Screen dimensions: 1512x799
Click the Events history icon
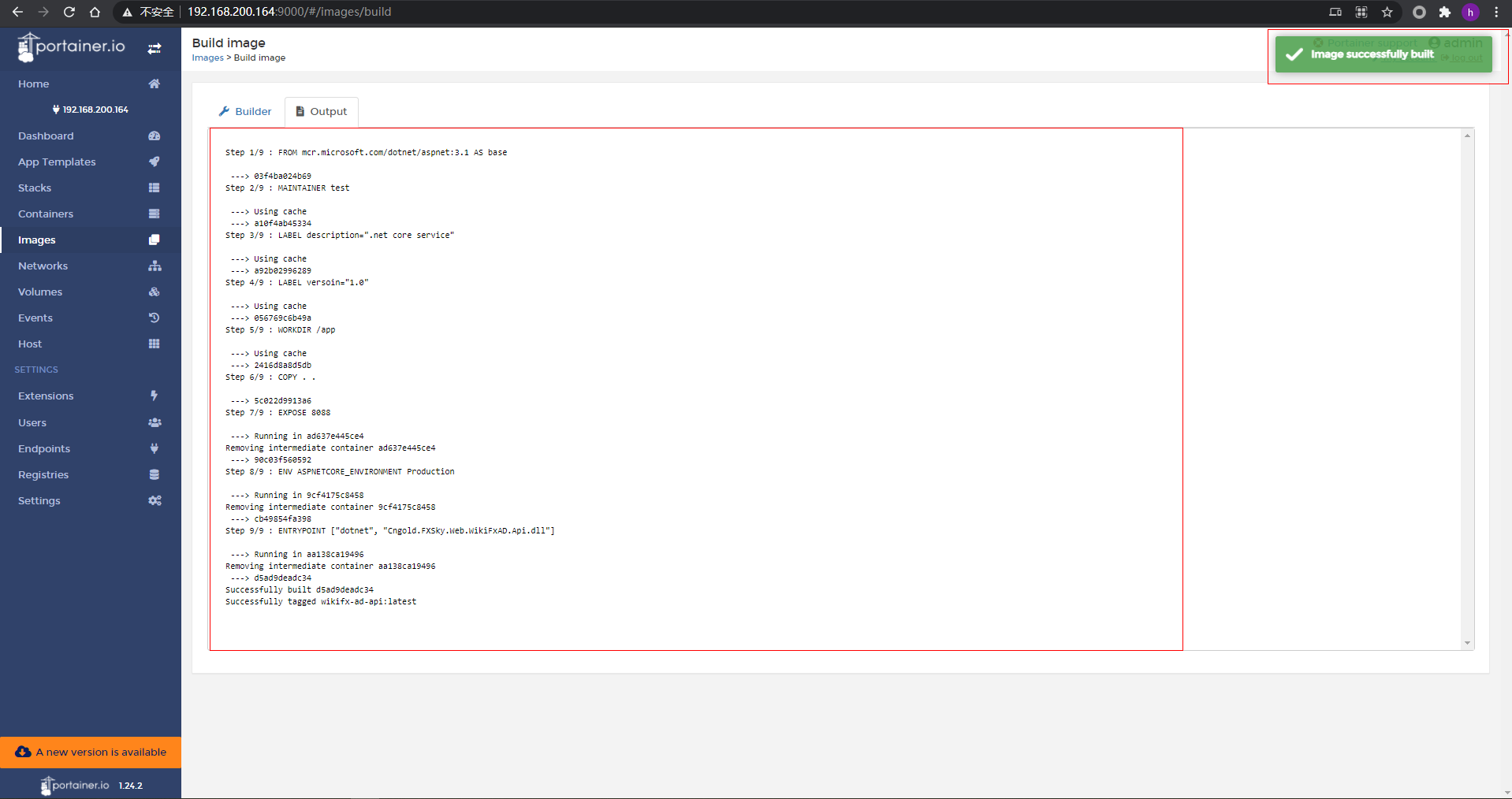tap(154, 318)
